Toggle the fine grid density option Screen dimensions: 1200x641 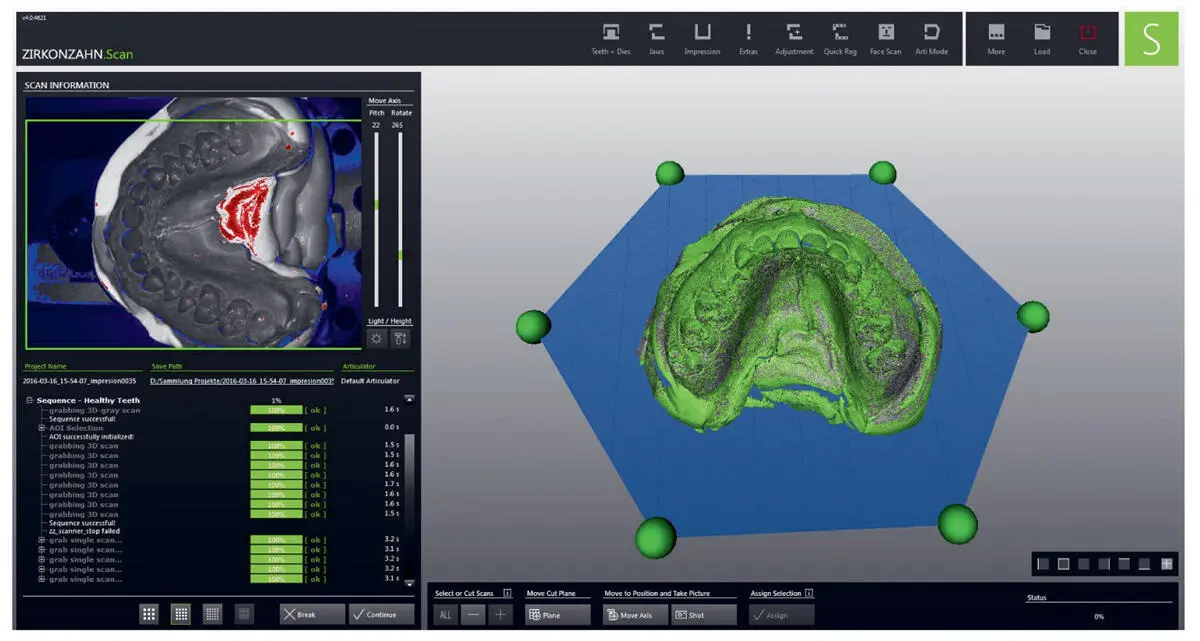[x=212, y=614]
